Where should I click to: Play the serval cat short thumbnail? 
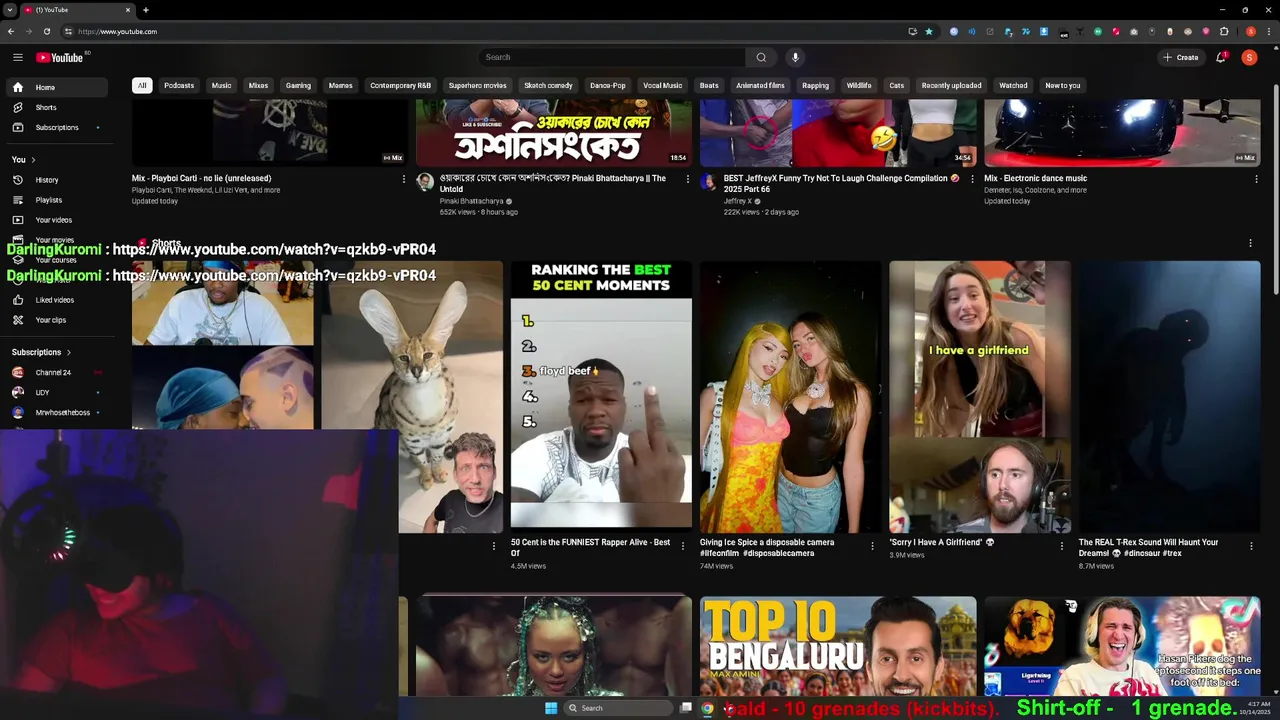[x=412, y=397]
